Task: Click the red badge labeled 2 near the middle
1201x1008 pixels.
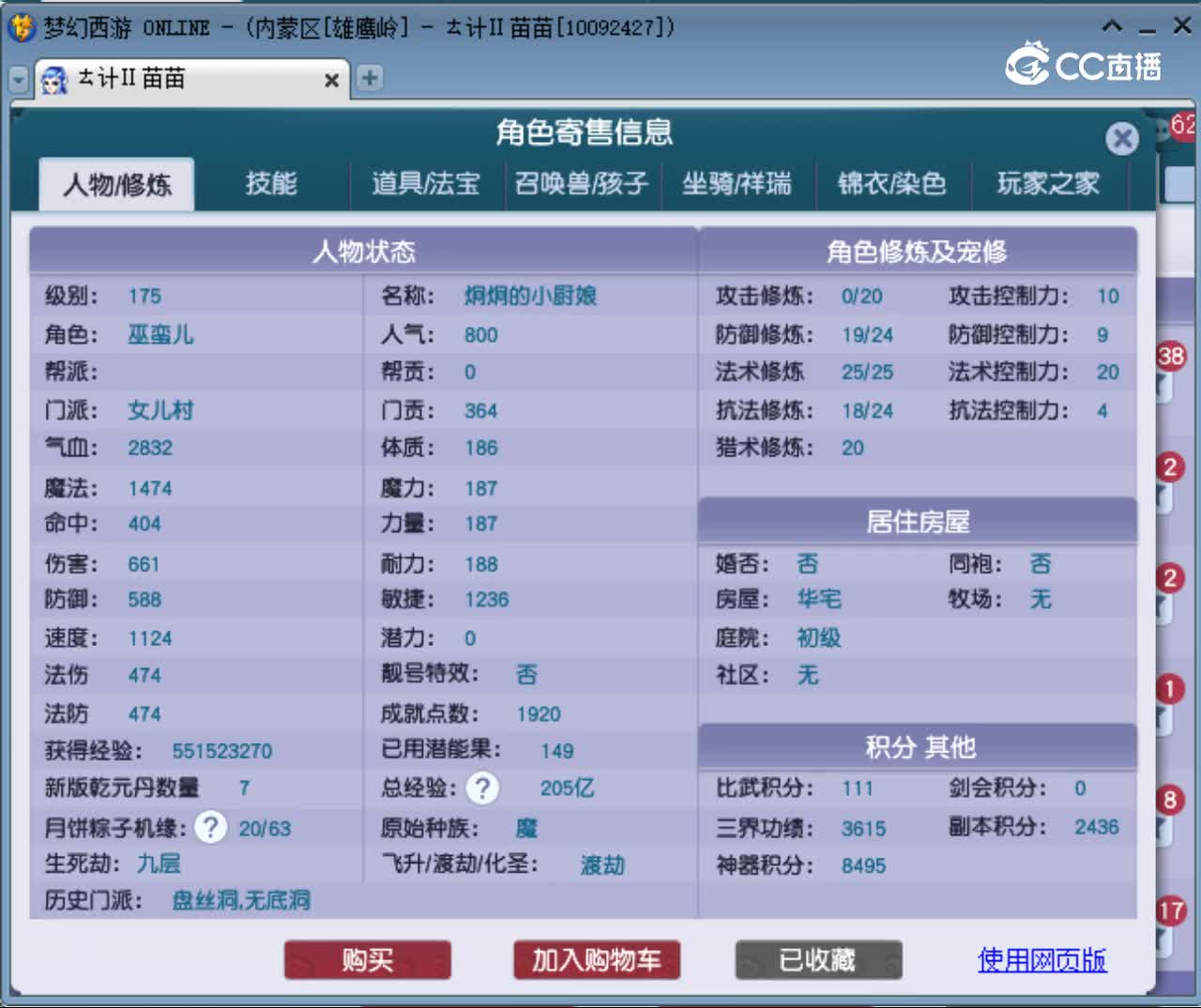Action: 1169,577
